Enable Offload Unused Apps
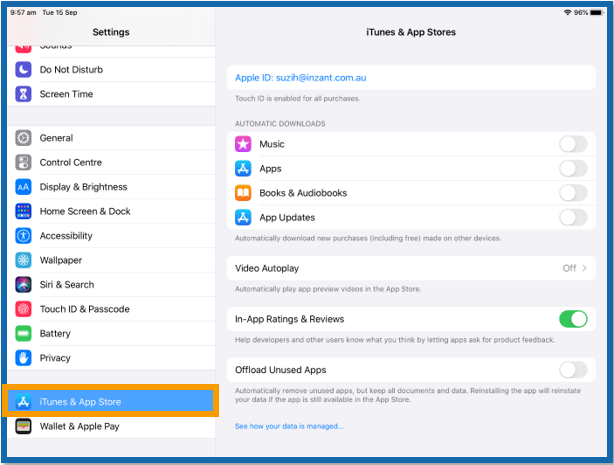 (573, 370)
